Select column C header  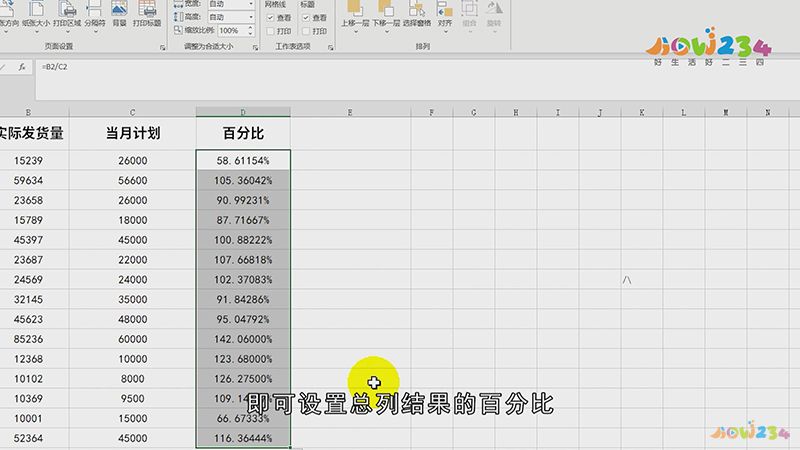pos(133,112)
